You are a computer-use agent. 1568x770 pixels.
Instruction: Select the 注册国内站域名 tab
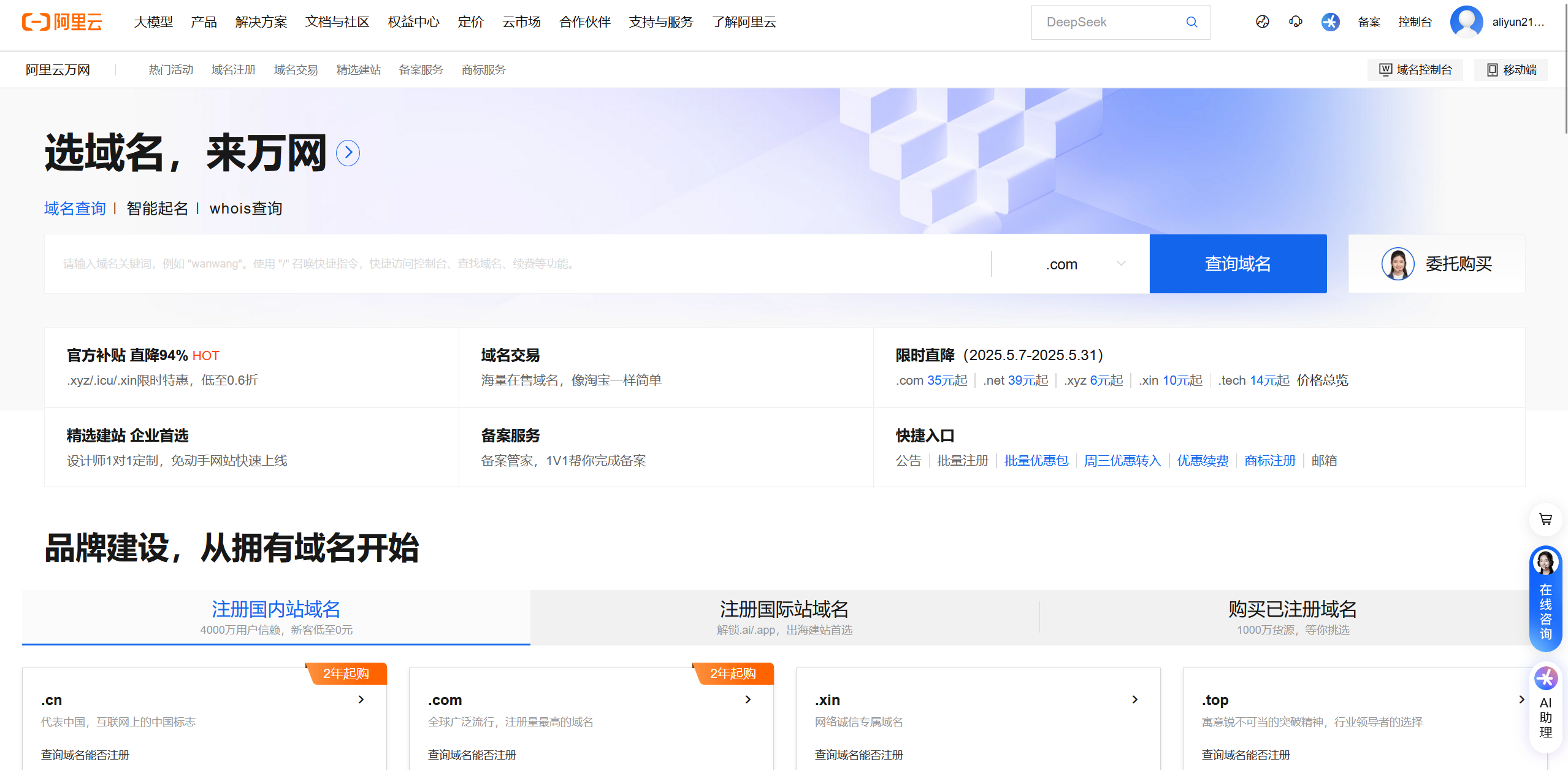click(276, 617)
